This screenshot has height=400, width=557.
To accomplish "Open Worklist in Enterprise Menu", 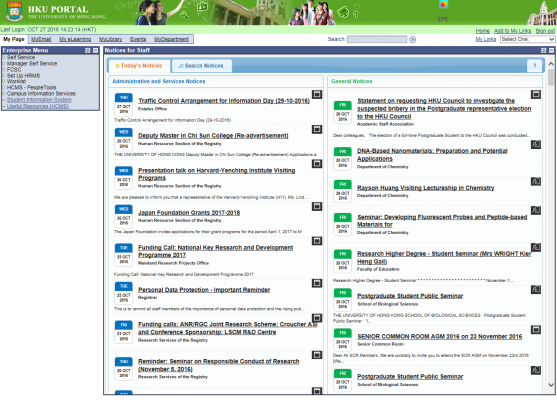I will [16, 81].
